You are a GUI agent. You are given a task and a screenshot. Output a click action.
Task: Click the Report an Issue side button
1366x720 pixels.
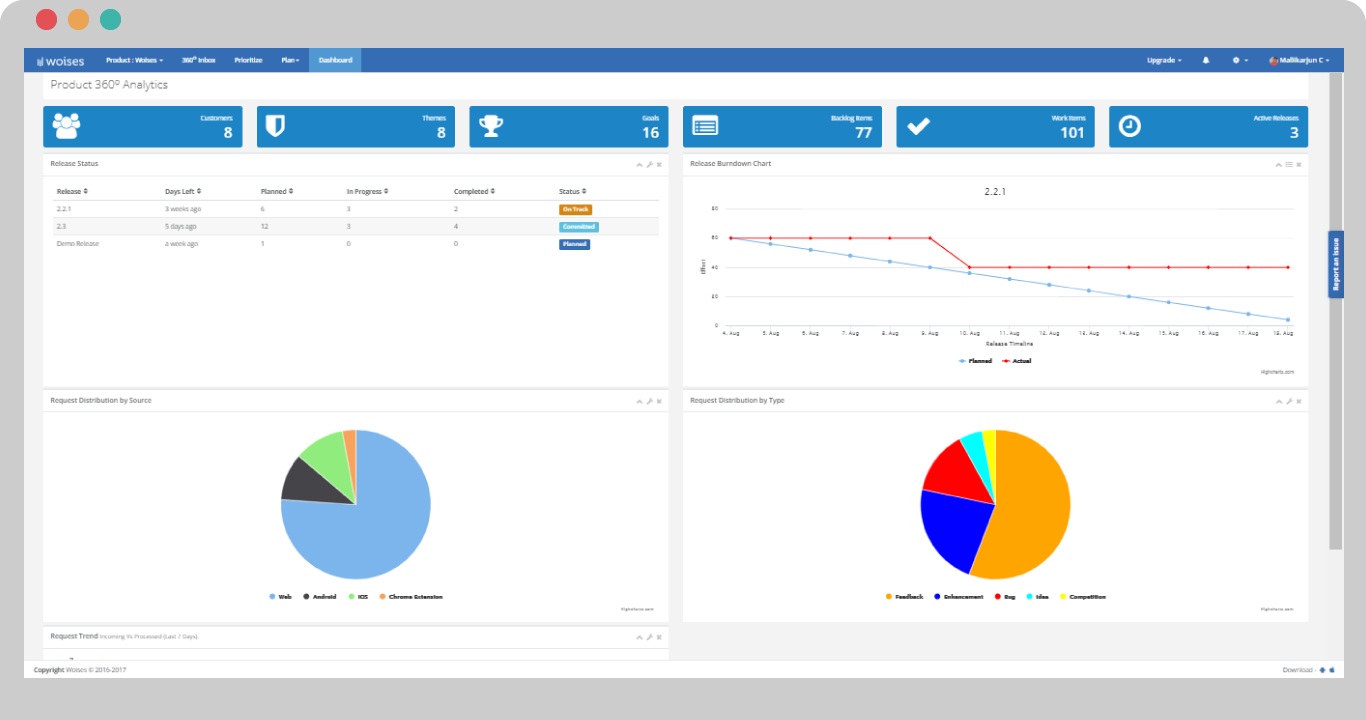coord(1336,264)
